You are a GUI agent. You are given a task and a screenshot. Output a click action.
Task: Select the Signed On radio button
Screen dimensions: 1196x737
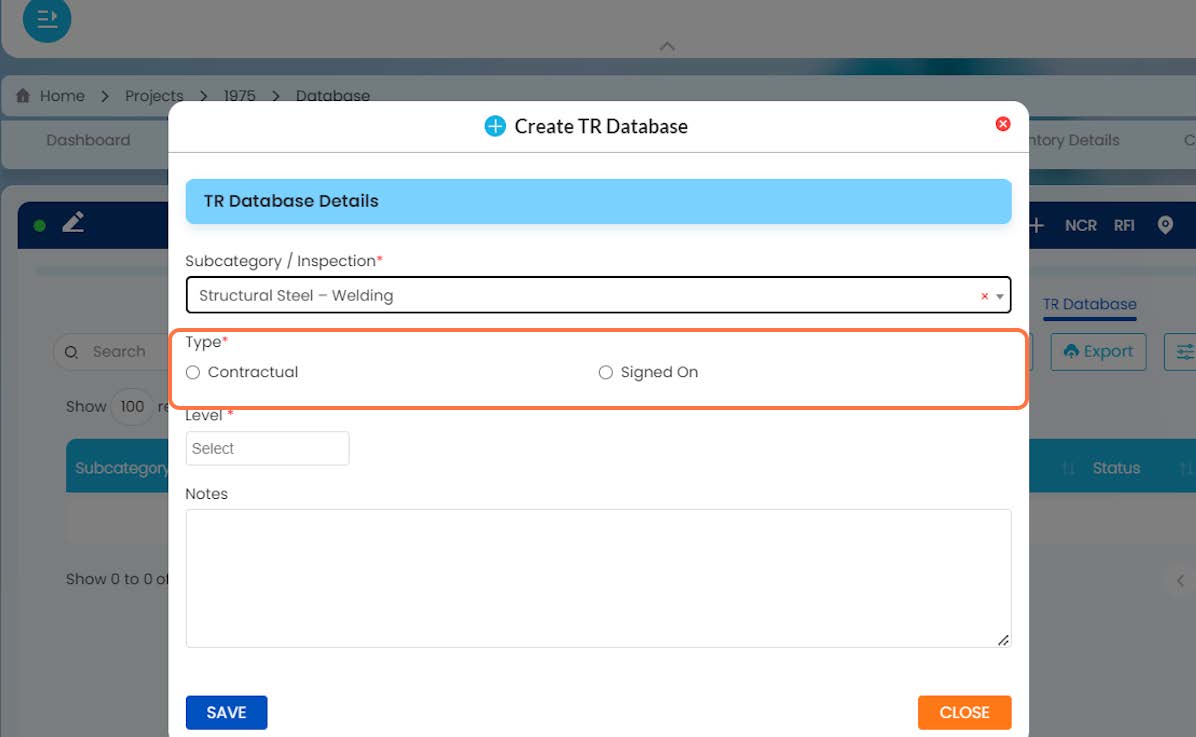click(606, 372)
